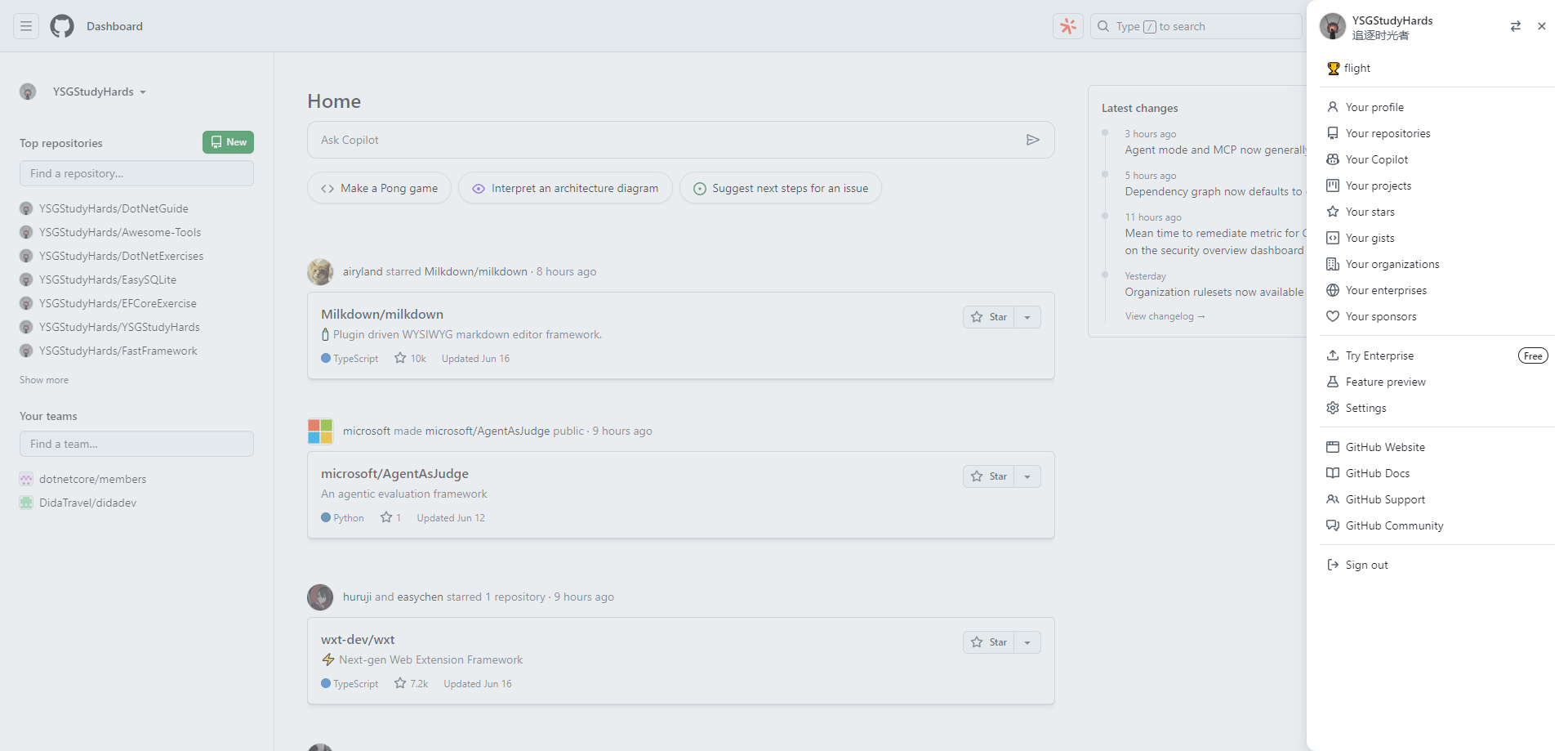Open Feature preview
Screen dimensions: 1568x751
coord(1437,382)
